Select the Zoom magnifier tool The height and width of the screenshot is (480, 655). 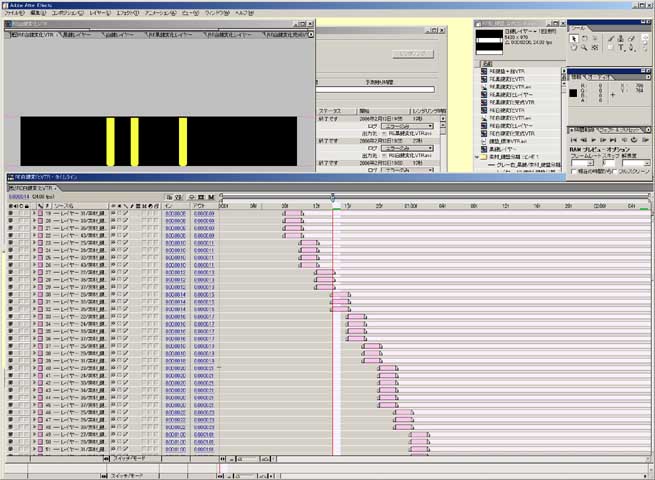[584, 47]
